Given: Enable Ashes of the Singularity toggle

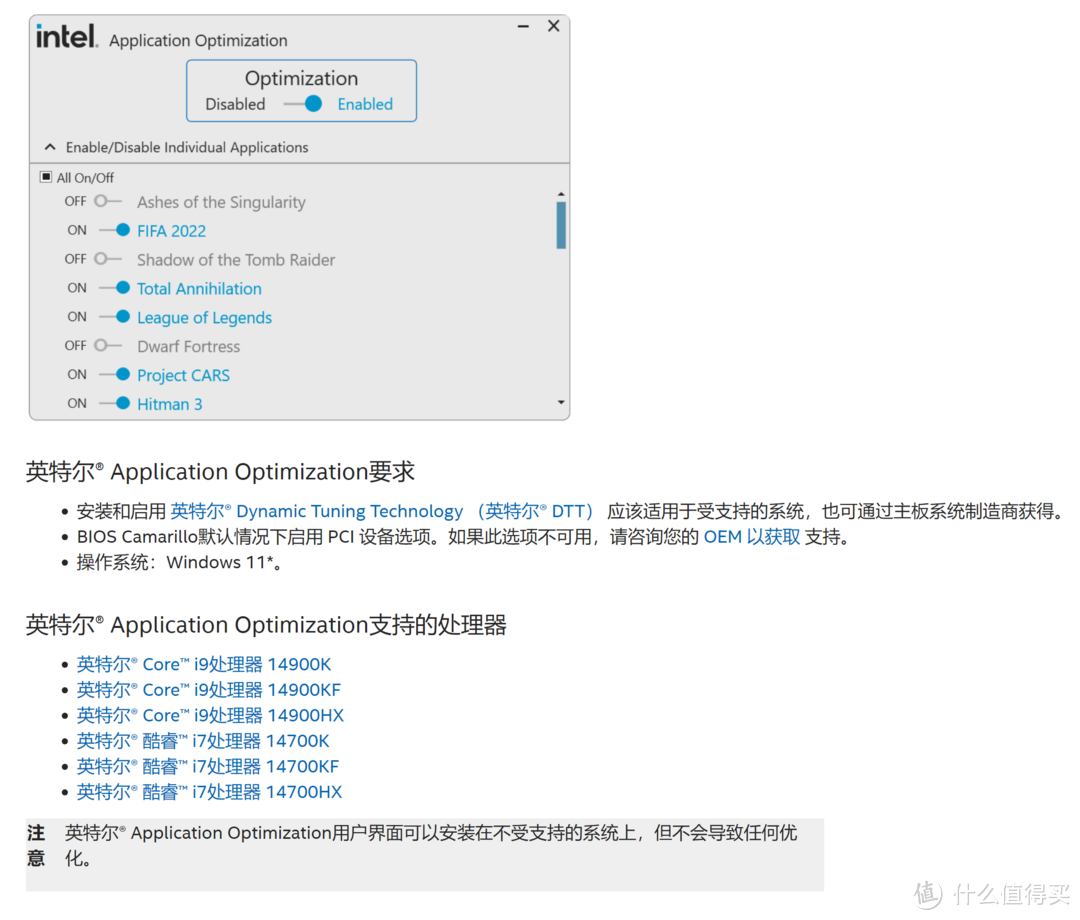Looking at the screenshot, I should (108, 201).
